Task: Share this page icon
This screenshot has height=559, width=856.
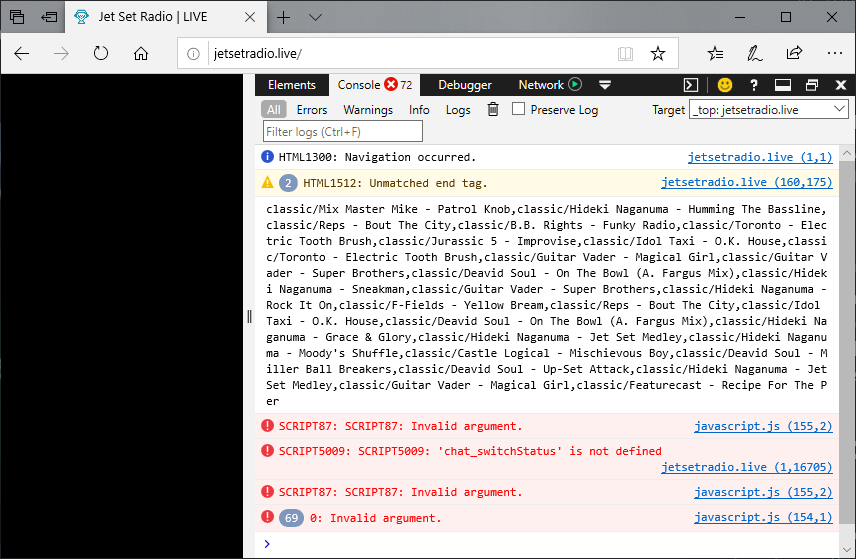Action: coord(794,53)
